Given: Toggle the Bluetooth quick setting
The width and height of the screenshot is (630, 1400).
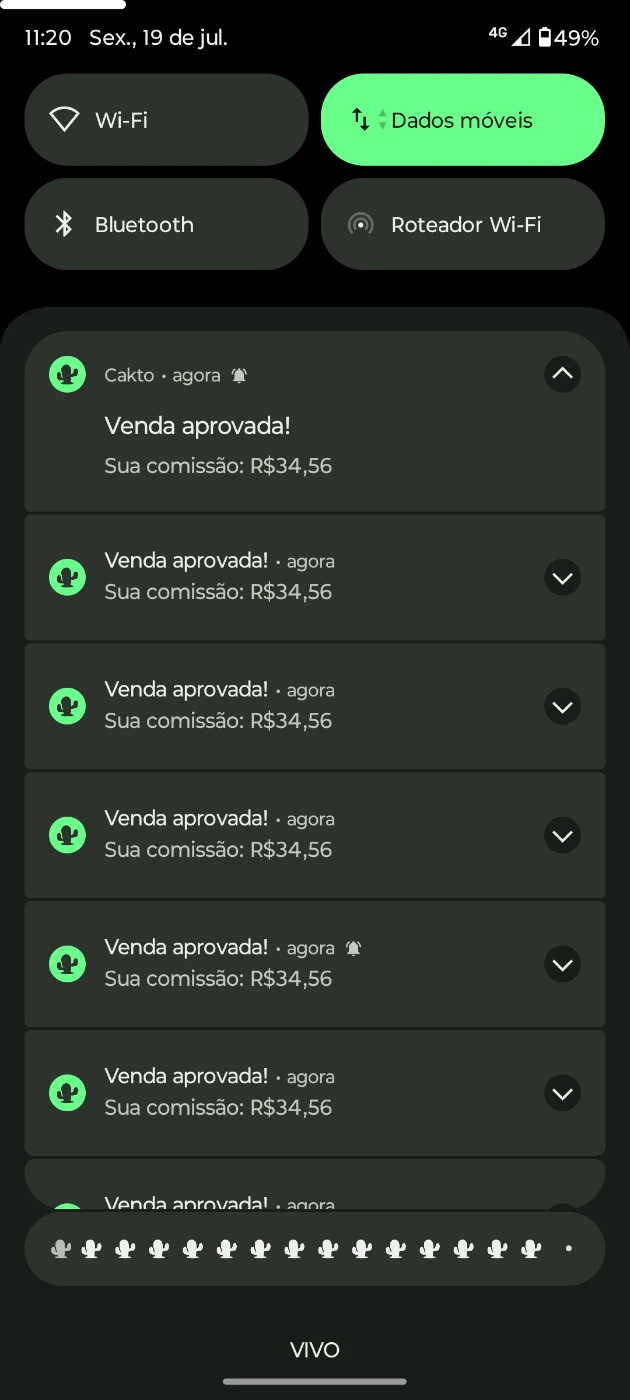Looking at the screenshot, I should point(166,225).
